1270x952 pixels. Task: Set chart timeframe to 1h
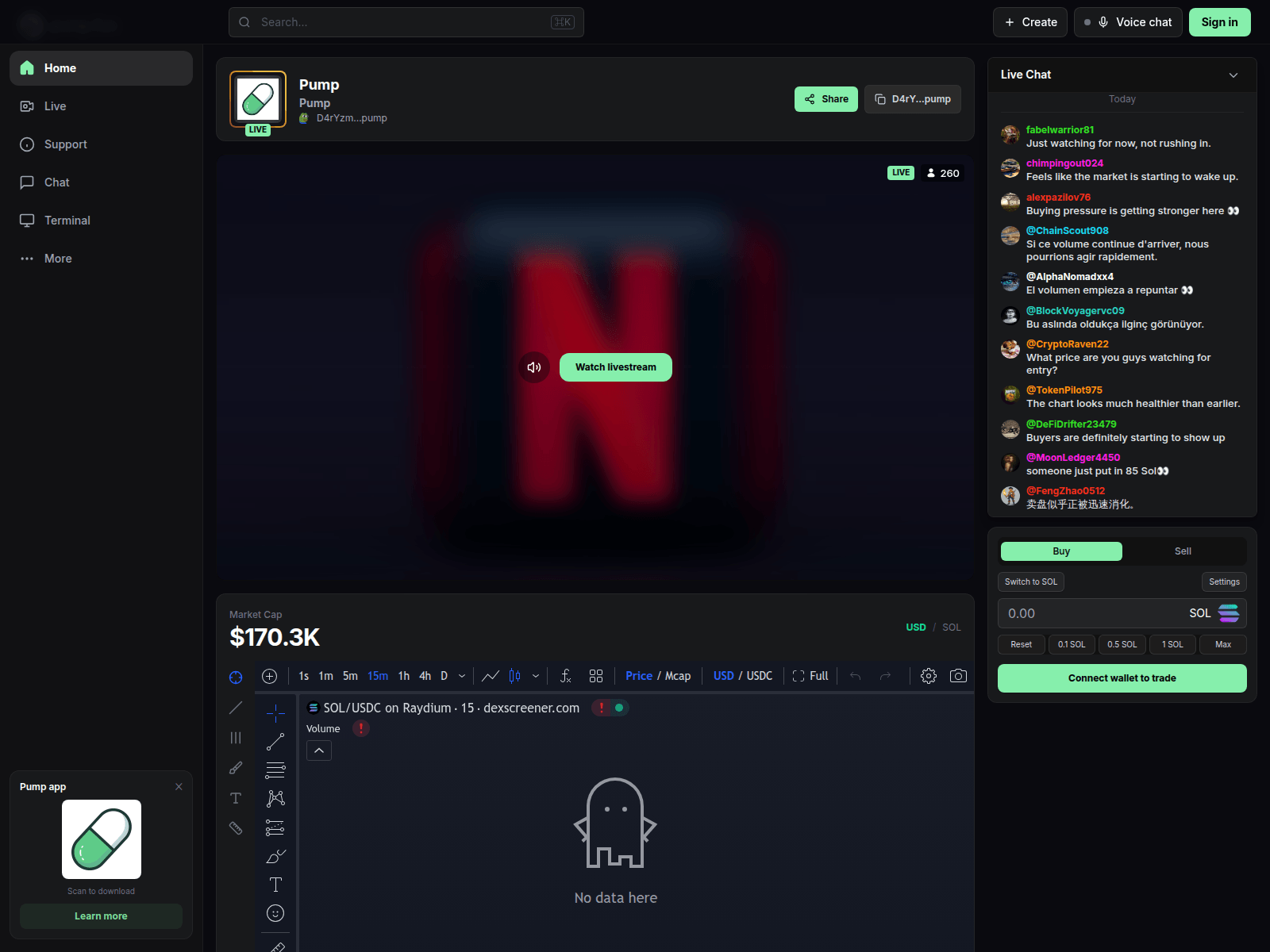(x=404, y=676)
